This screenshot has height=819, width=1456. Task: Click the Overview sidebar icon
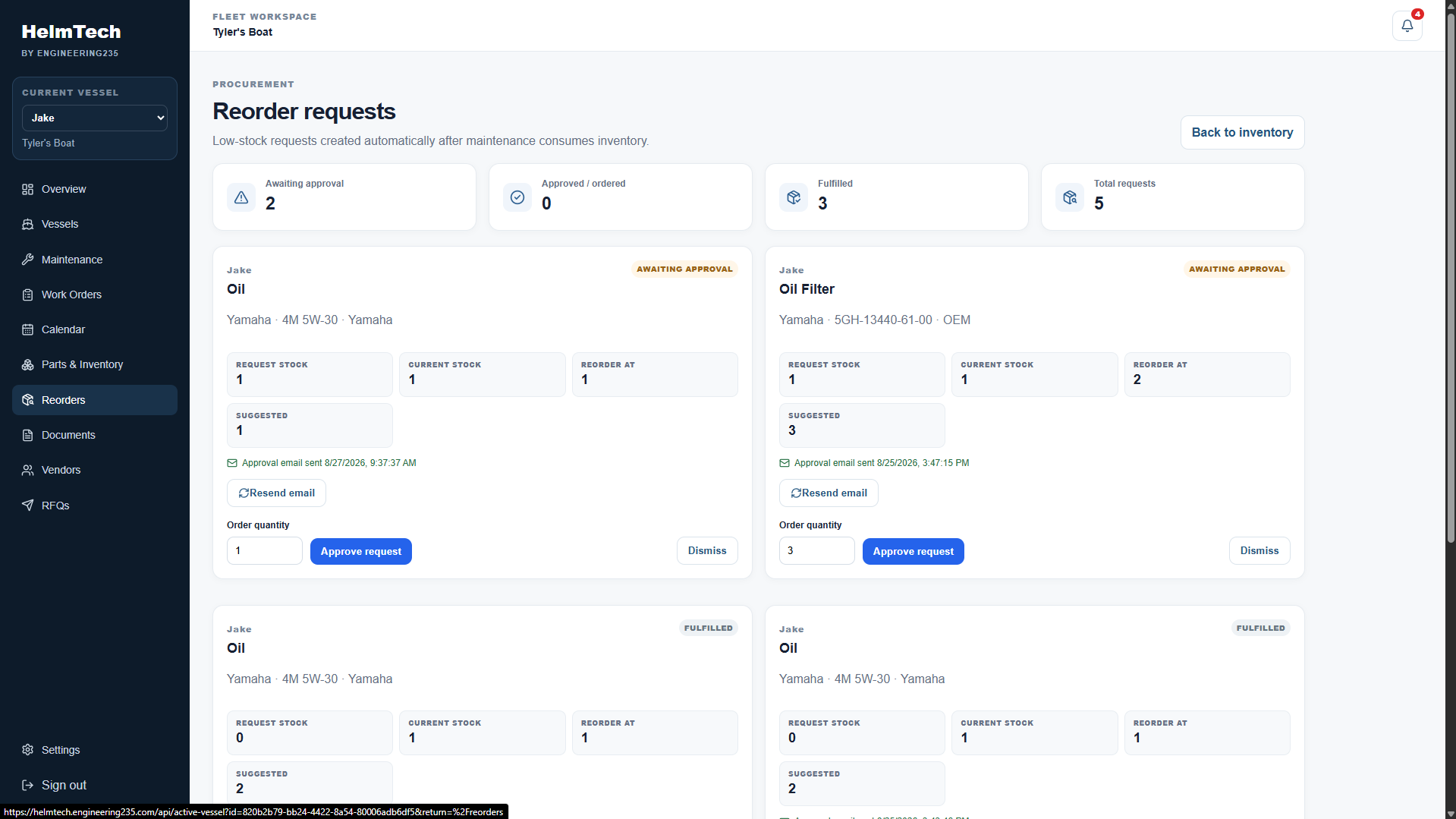[x=28, y=189]
